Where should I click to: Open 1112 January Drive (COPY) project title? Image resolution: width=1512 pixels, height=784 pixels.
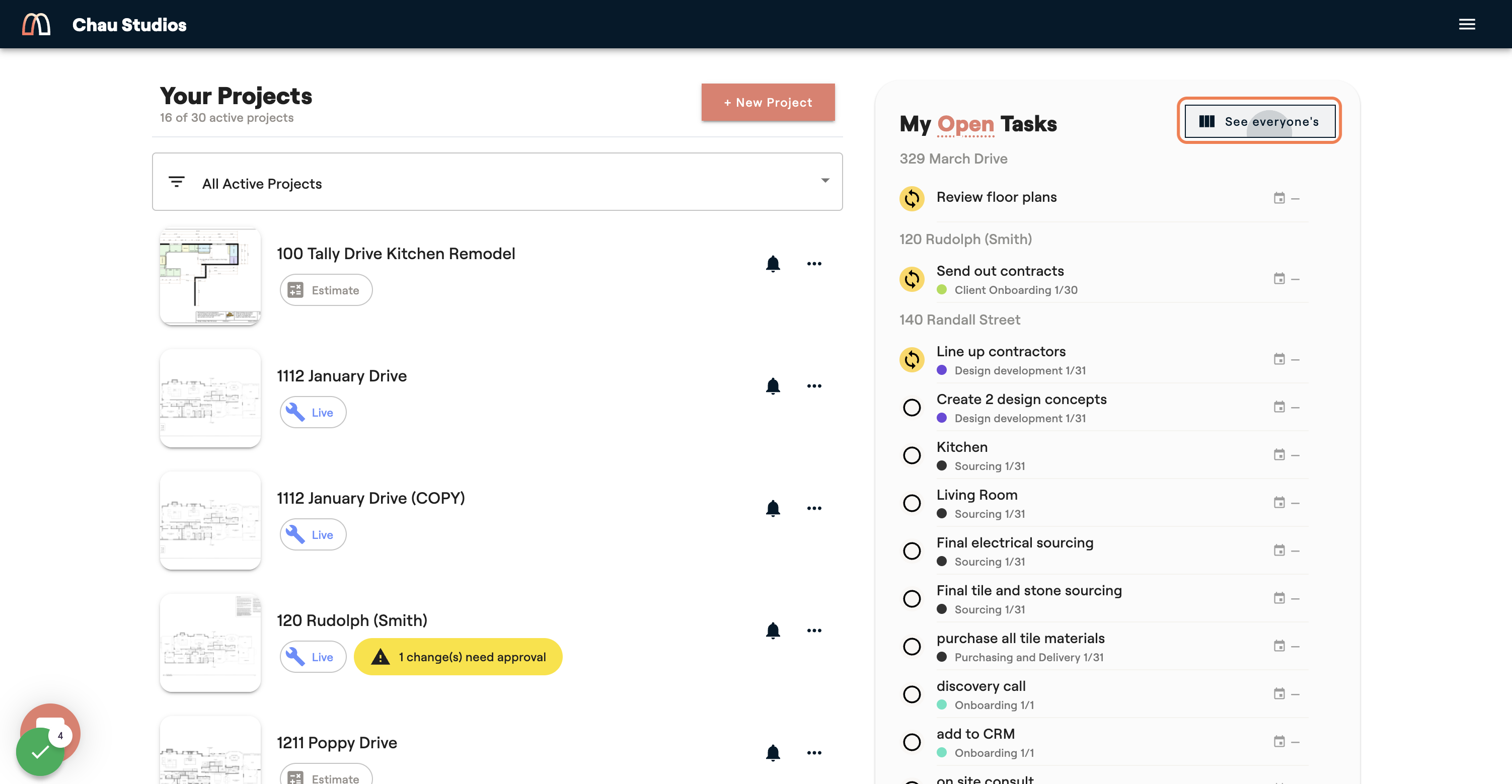(x=370, y=498)
